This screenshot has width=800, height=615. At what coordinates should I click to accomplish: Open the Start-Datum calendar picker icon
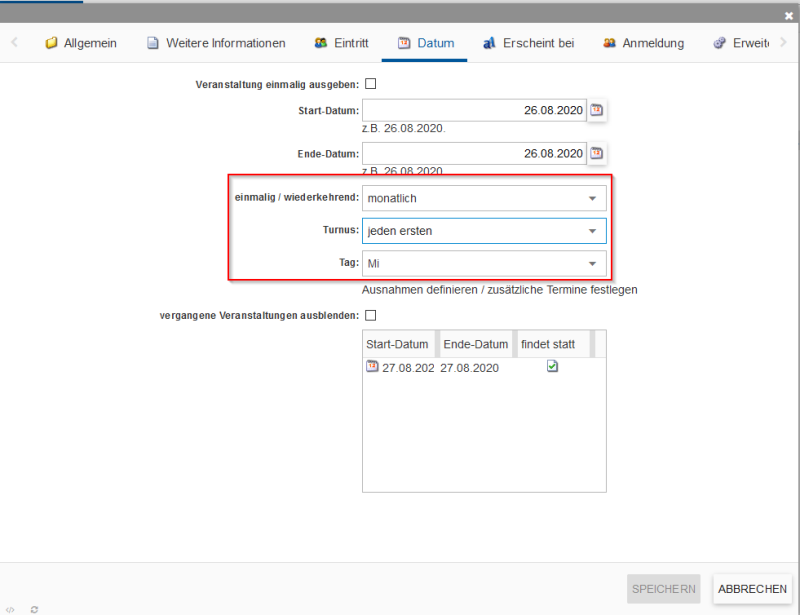[597, 110]
